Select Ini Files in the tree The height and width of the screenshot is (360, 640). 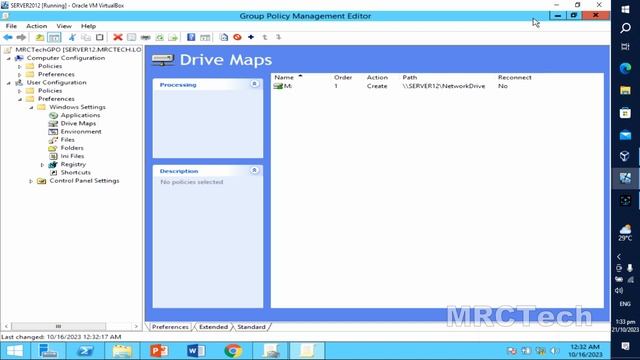point(72,156)
